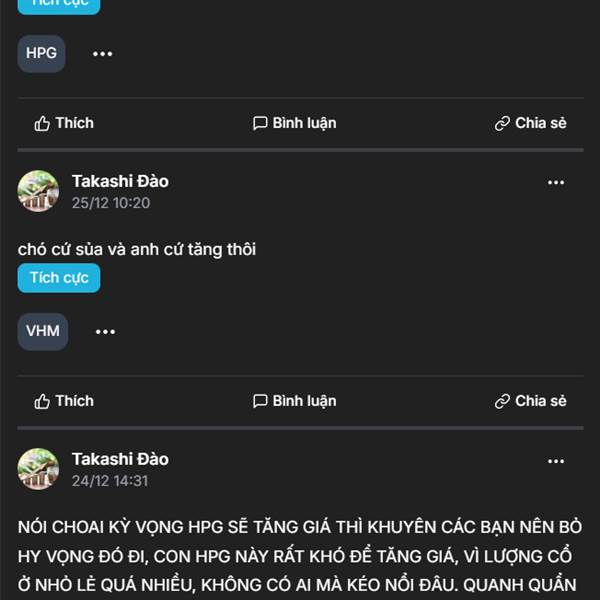The image size is (600, 600).
Task: Open comments on the first post
Action: point(294,123)
